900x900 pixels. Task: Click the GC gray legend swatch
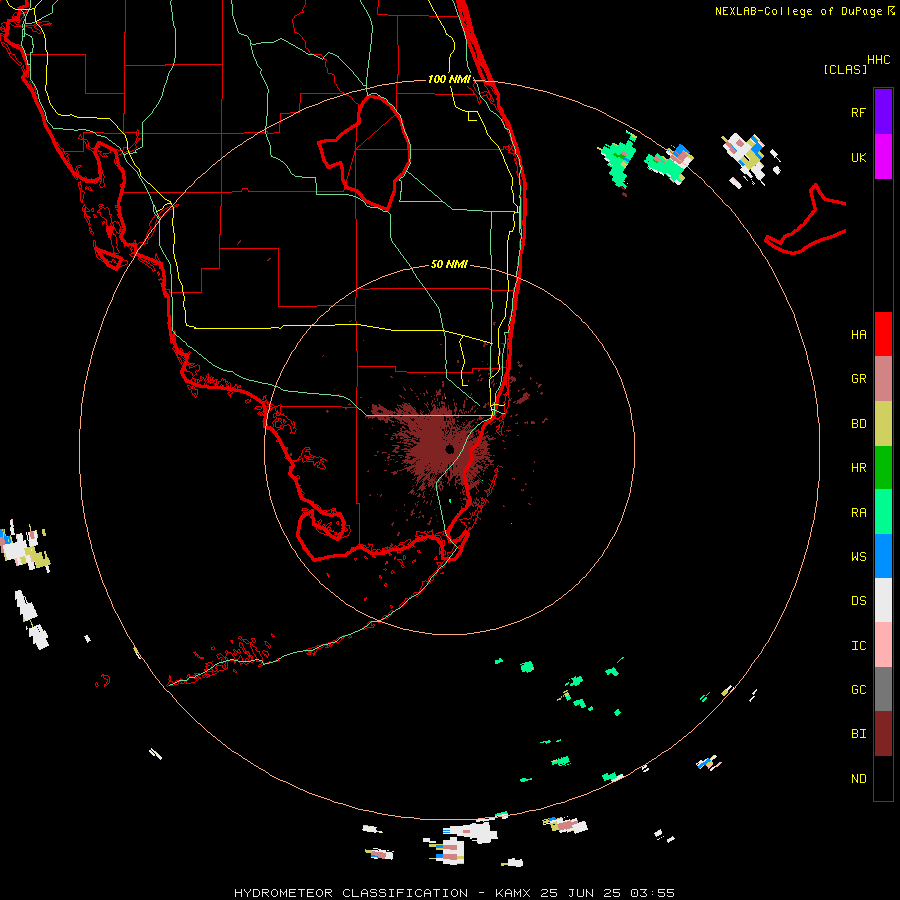[883, 689]
